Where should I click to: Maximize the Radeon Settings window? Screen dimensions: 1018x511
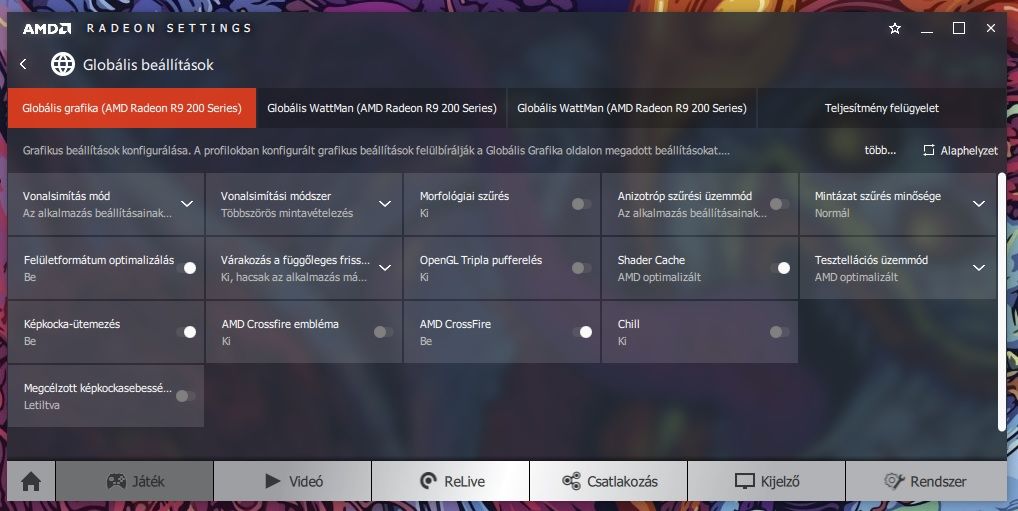[x=959, y=28]
